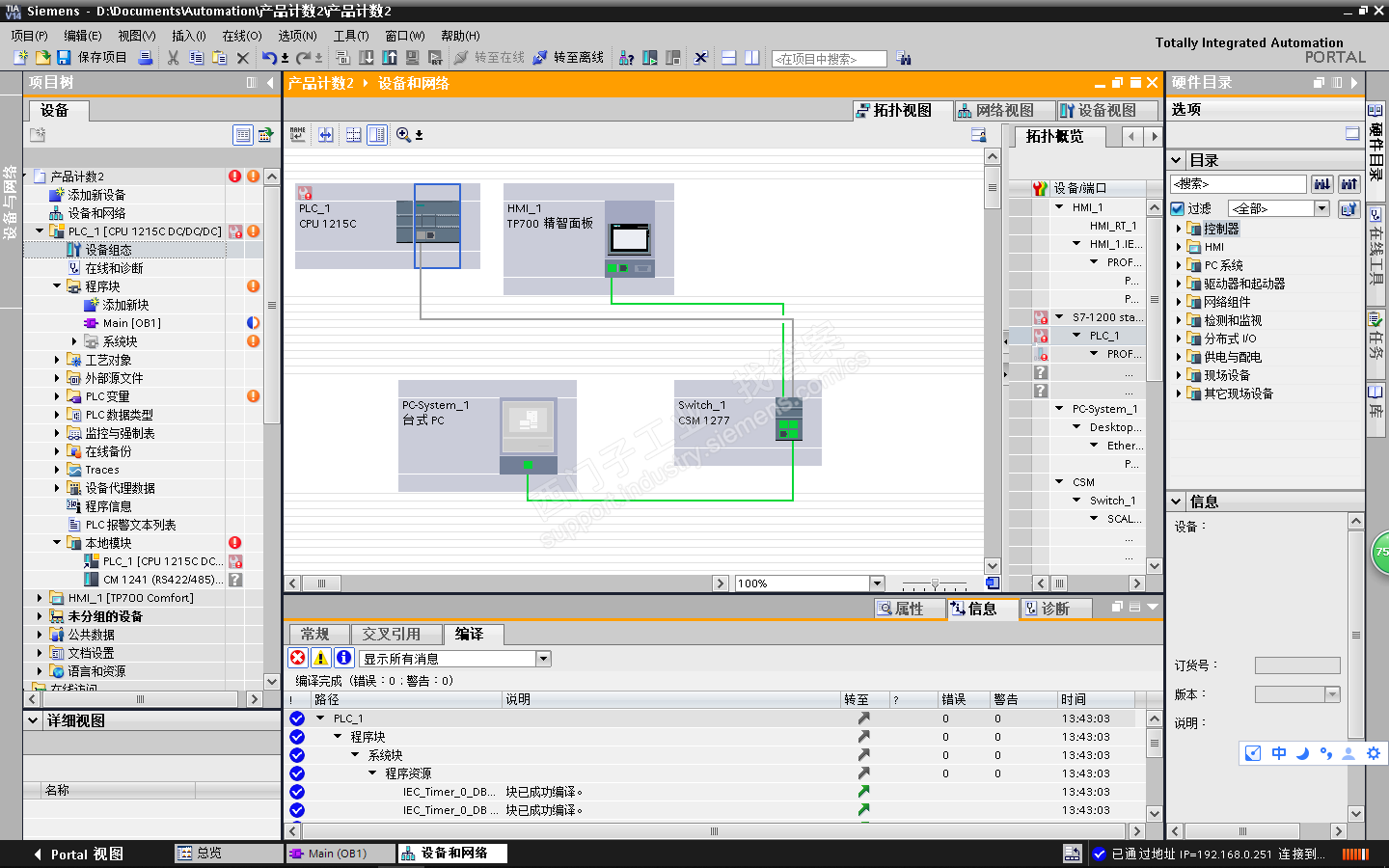Click the warnings filter icon in compile tab
This screenshot has width=1389, height=868.
[x=321, y=658]
